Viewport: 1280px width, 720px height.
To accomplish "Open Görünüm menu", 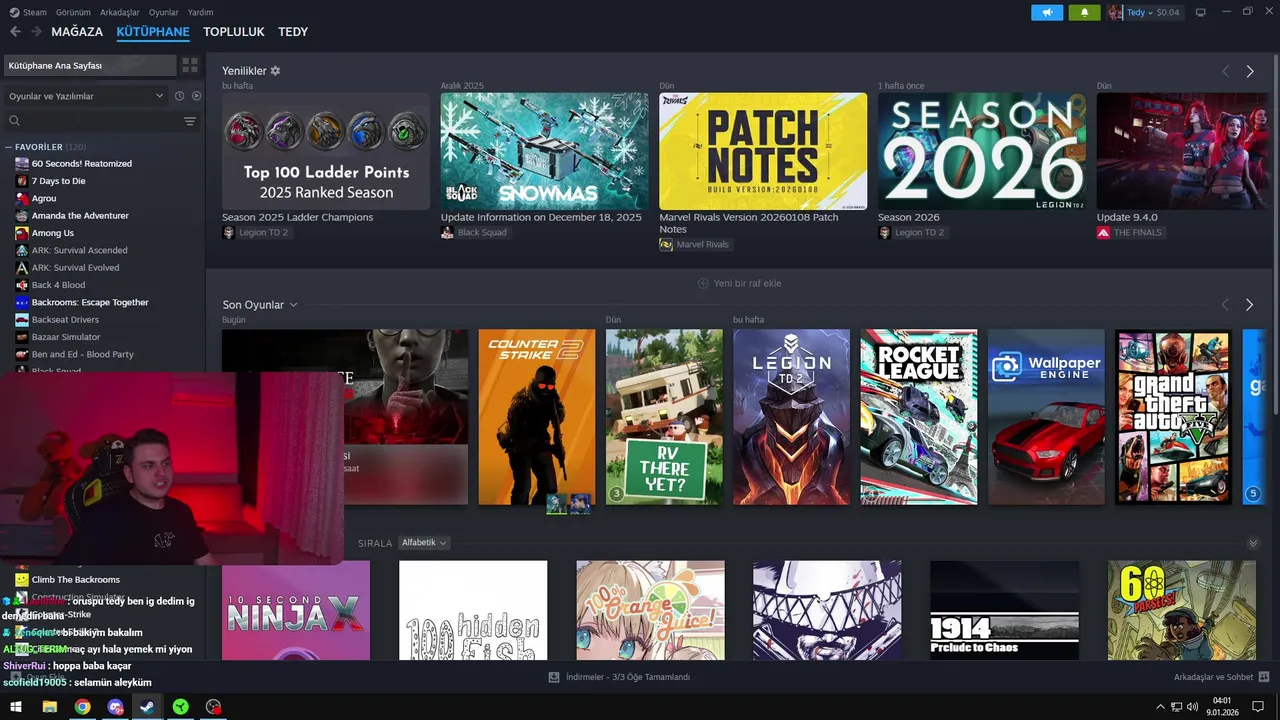I will pos(73,12).
